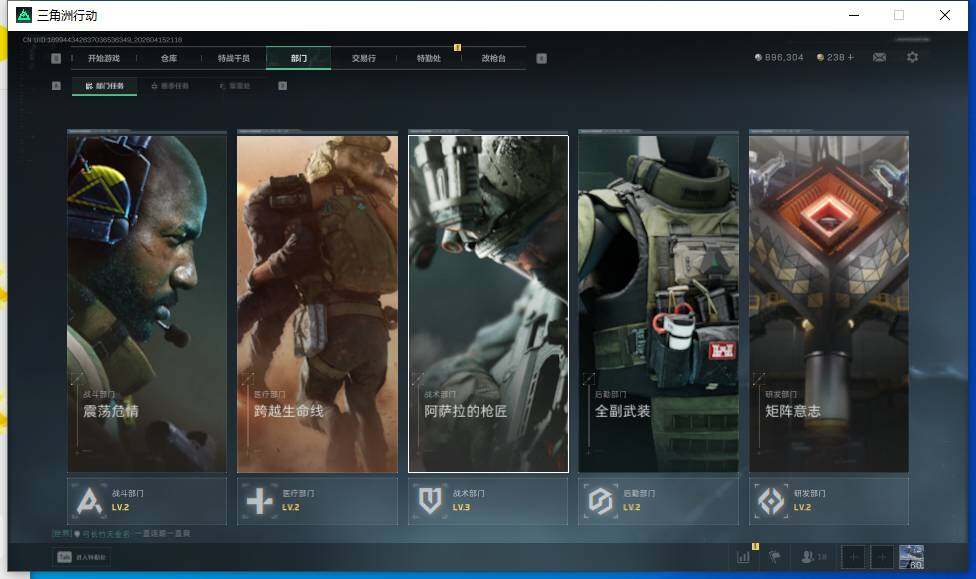
Task: Click the key hint icon left of 部门任务
Action: tap(56, 86)
